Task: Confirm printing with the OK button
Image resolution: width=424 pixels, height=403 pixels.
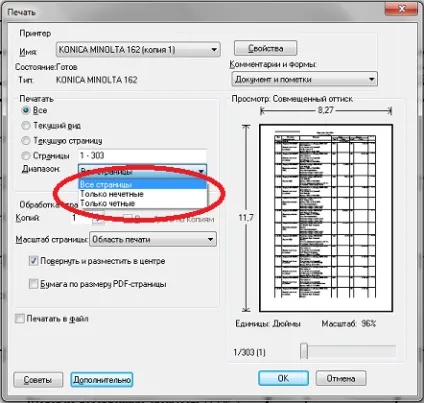Action: [283, 378]
